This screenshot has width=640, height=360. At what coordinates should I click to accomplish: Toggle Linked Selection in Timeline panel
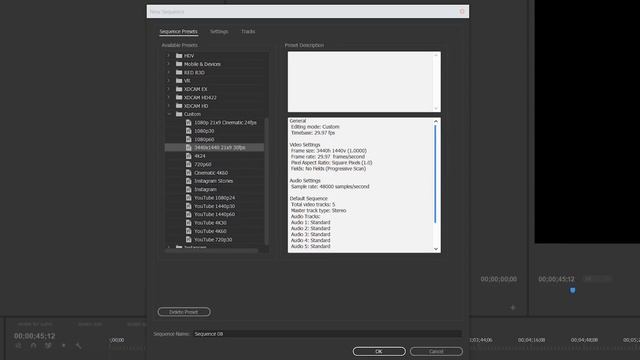tap(48, 346)
